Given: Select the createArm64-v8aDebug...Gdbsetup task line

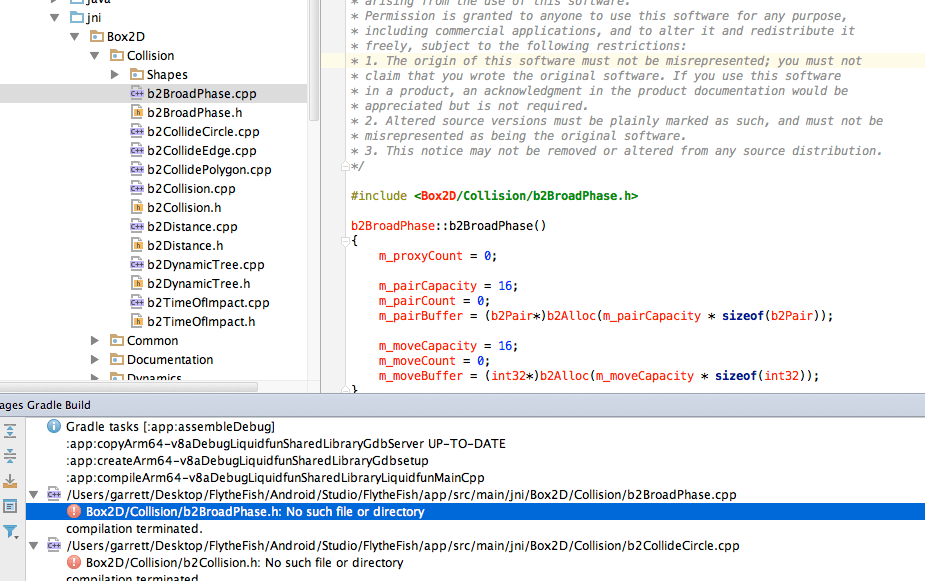Looking at the screenshot, I should pos(247,461).
